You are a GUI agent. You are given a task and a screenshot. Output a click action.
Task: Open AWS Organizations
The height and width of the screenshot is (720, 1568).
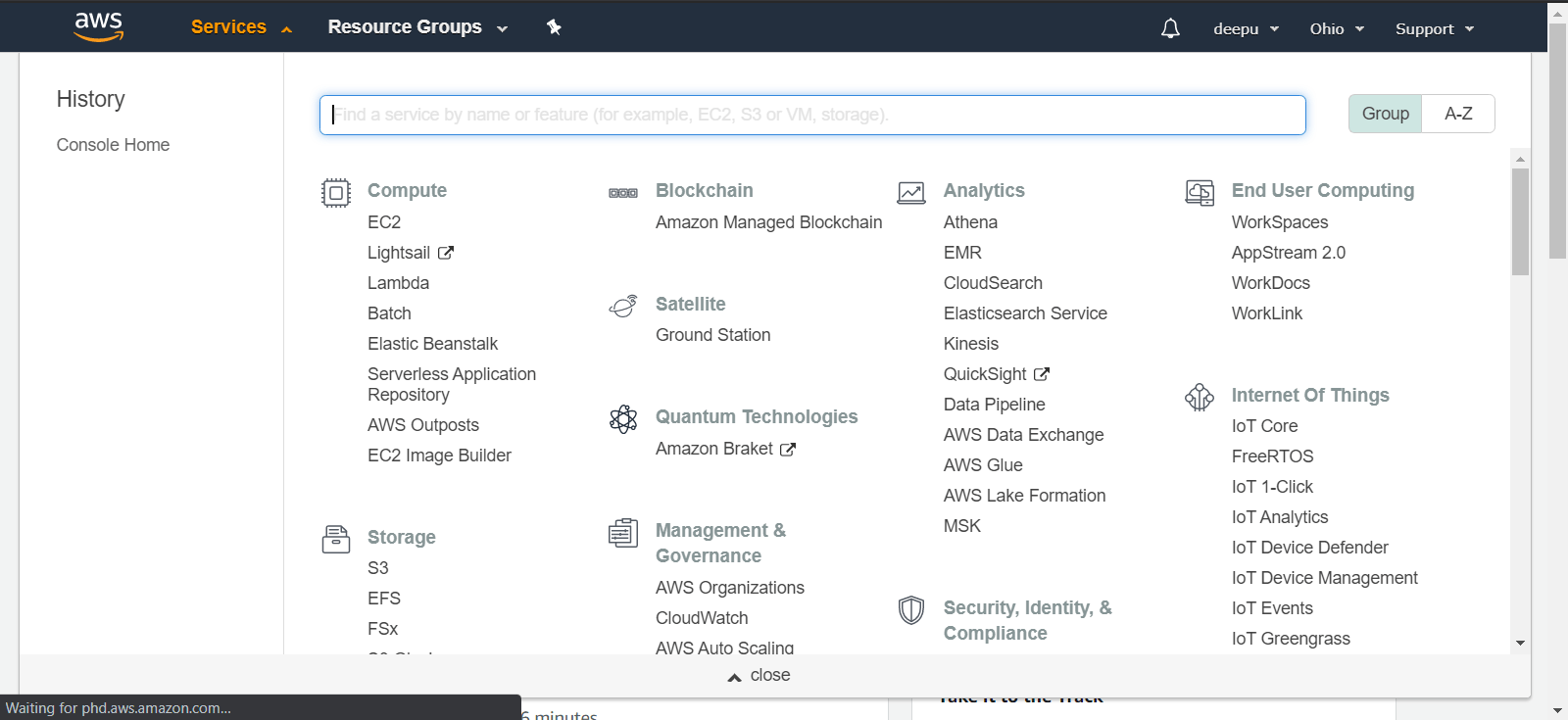730,588
